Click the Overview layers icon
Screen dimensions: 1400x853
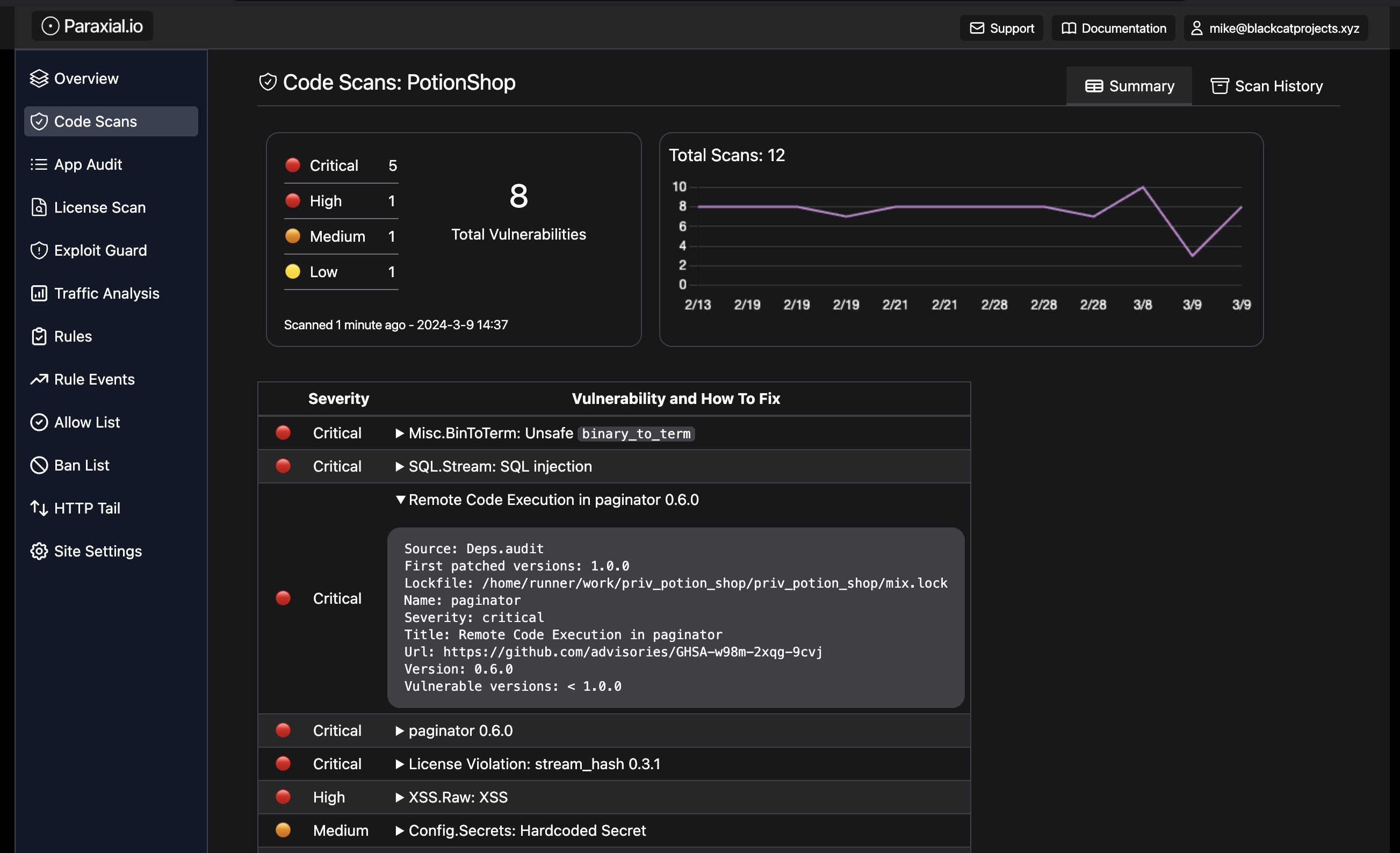click(39, 78)
